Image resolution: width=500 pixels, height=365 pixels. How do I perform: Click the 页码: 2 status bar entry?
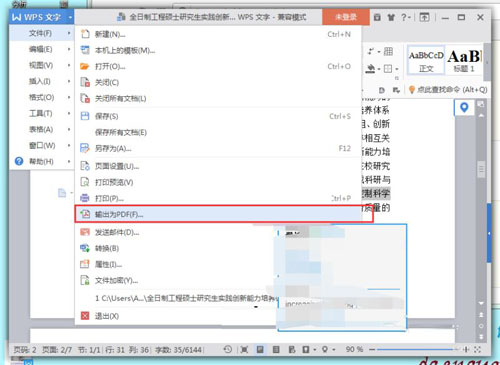click(25, 350)
